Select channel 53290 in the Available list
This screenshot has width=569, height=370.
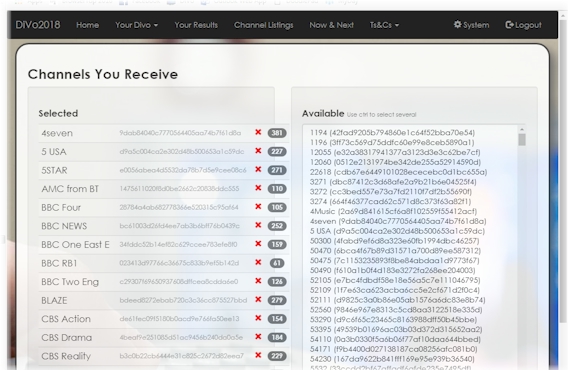393,320
